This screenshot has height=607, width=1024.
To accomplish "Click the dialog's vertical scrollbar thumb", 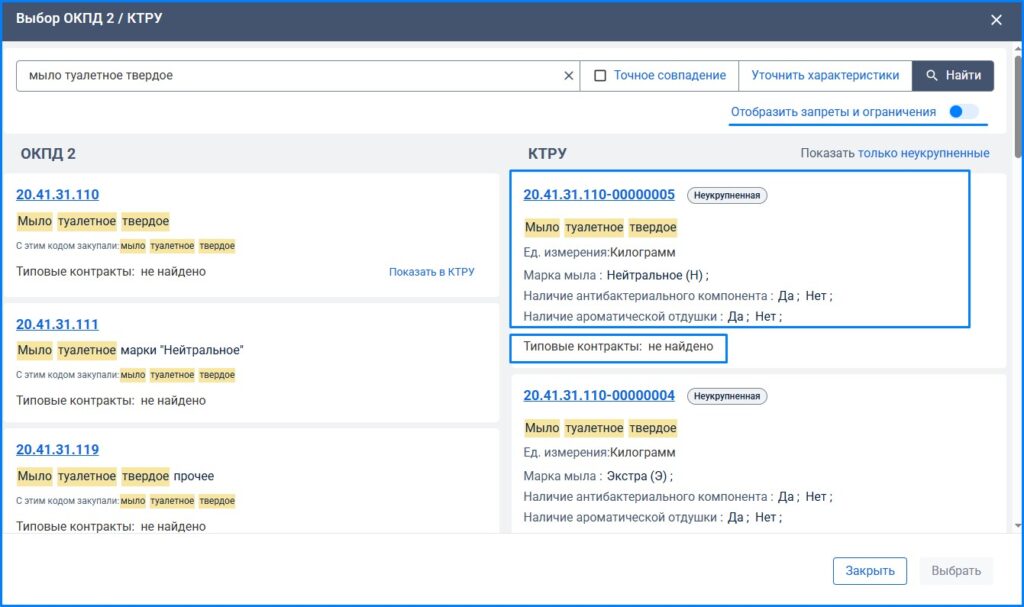I will point(1017,106).
